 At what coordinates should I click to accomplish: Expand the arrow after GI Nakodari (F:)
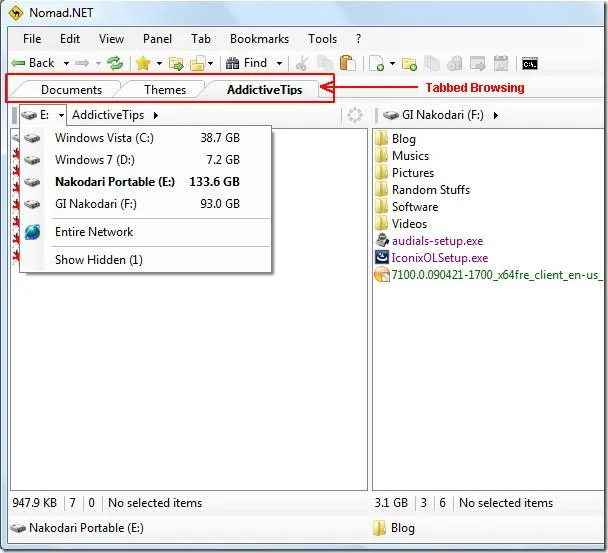coord(496,115)
